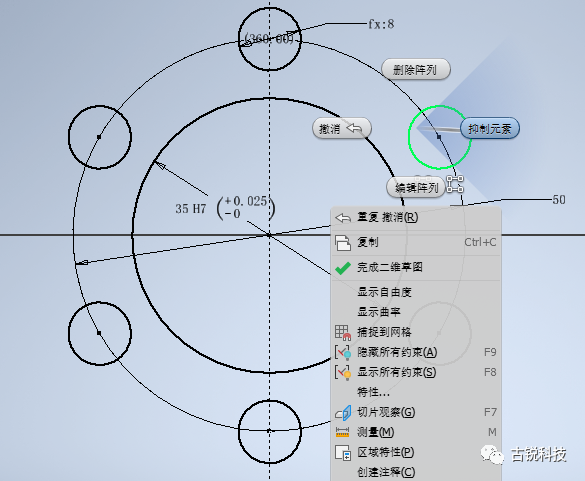Select 区域特性(P) menu entry
The image size is (585, 481).
pyautogui.click(x=416, y=452)
